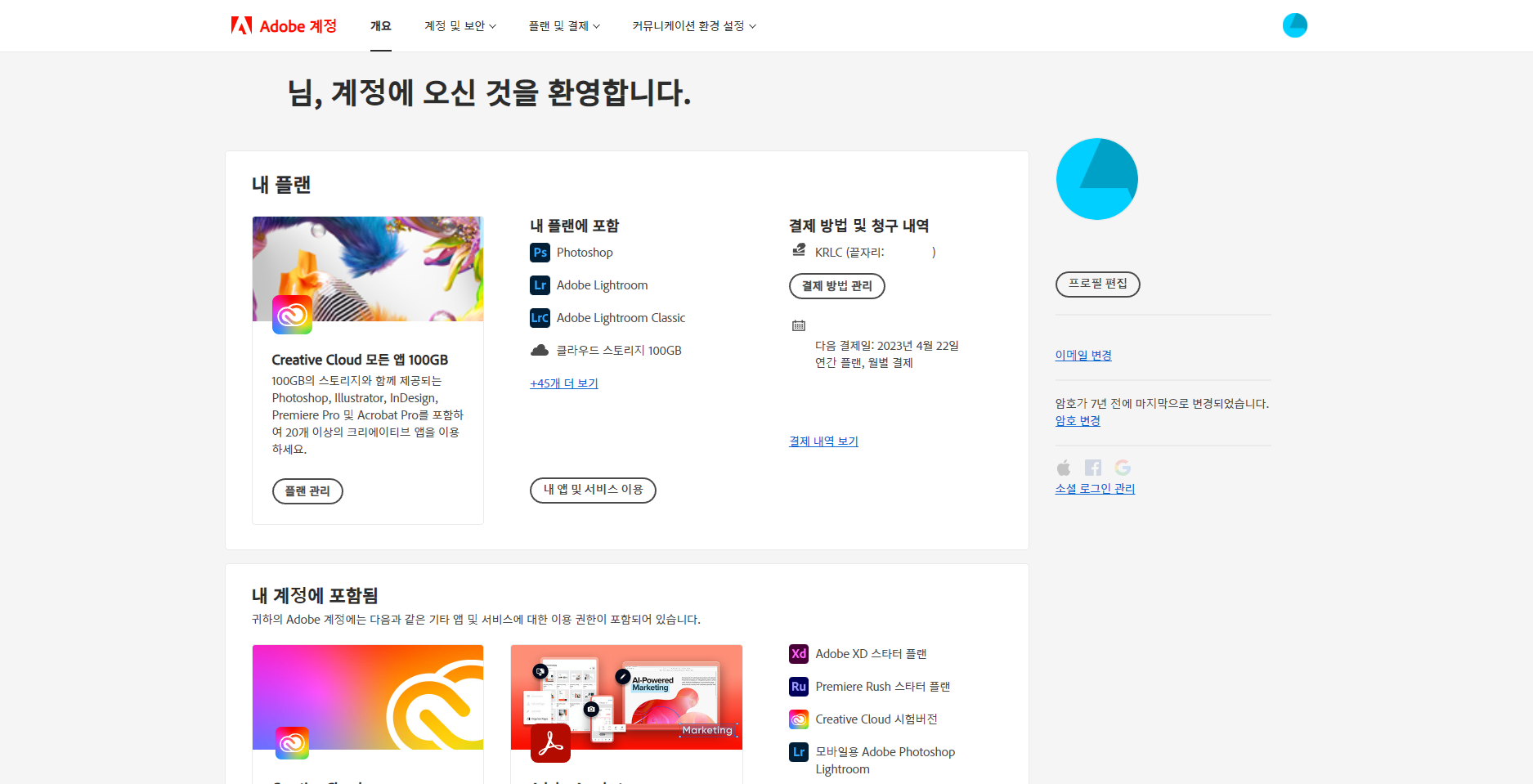1533x784 pixels.
Task: Click the Adobe XD 스타터 플랜 text
Action: pyautogui.click(x=871, y=654)
